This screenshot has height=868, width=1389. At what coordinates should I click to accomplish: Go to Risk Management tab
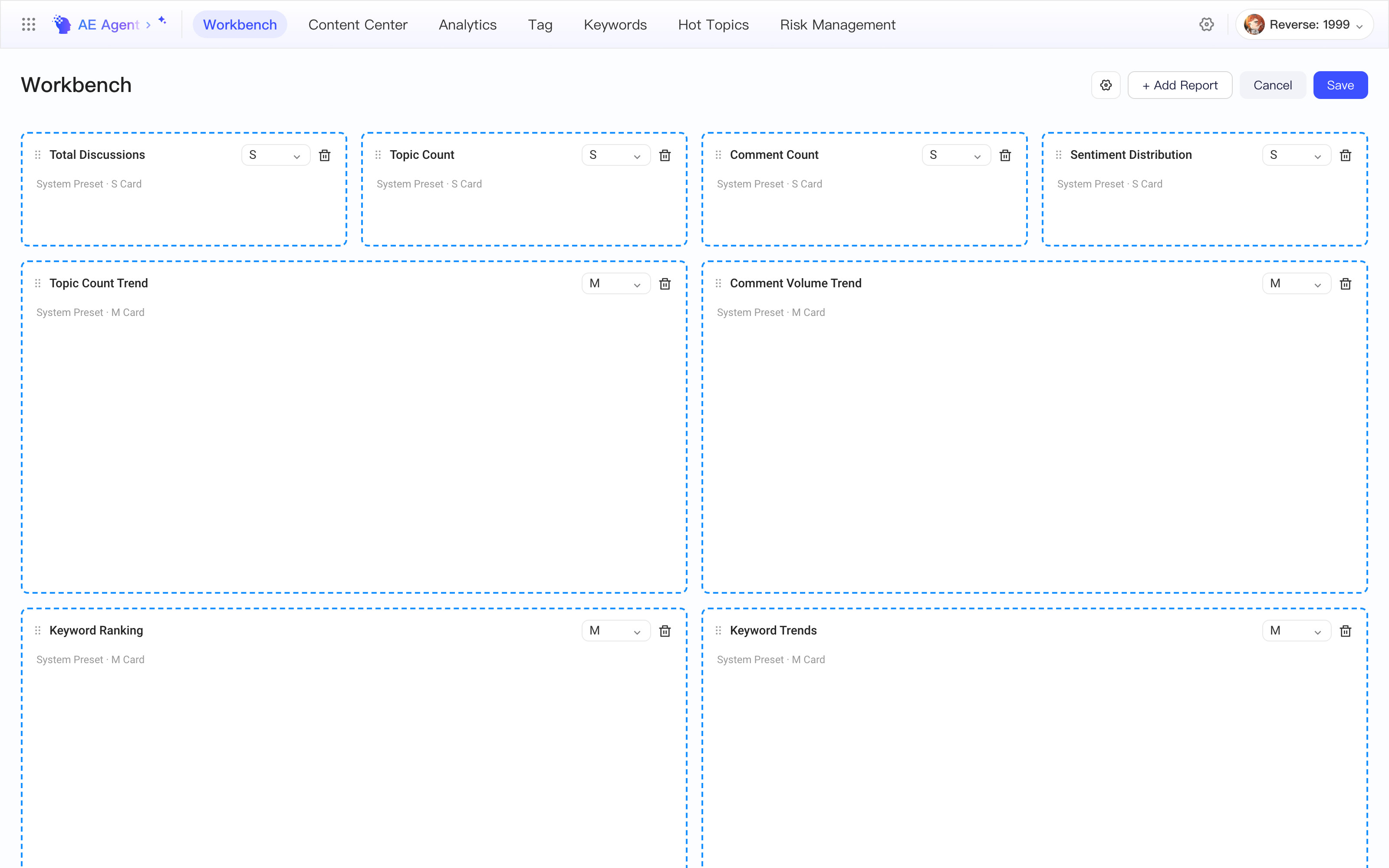[837, 25]
